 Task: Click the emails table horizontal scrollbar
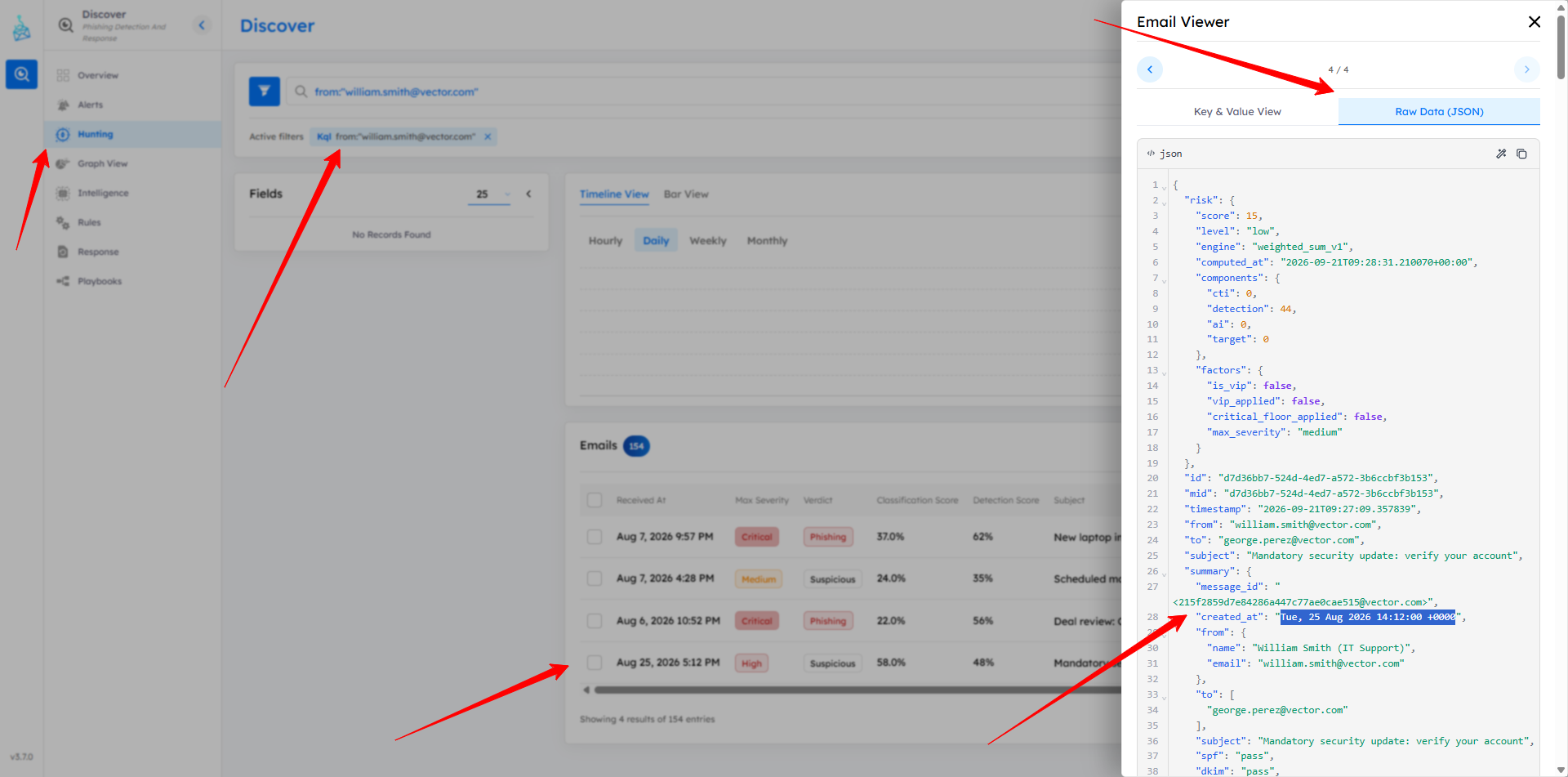(x=857, y=690)
